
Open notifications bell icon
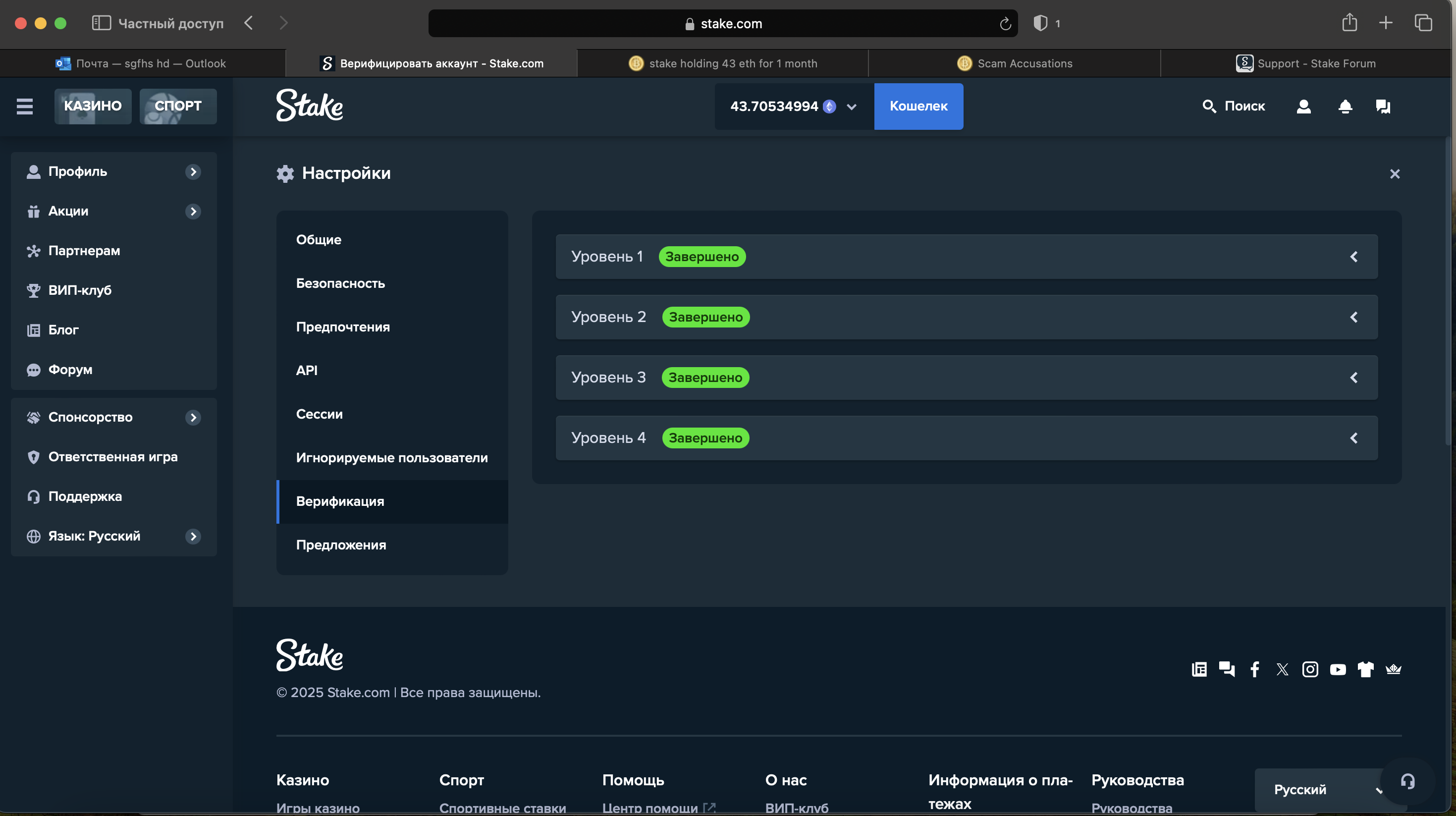coord(1345,106)
